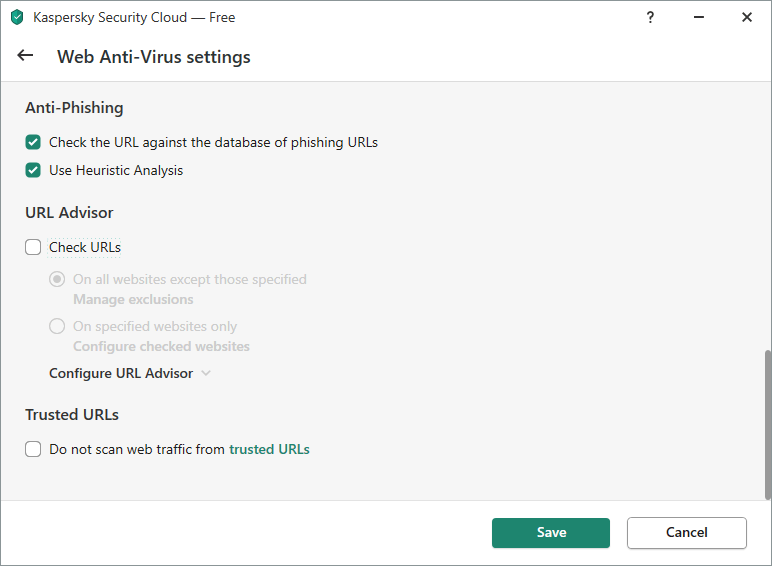
Task: Open the trusted URLs link
Action: [269, 449]
